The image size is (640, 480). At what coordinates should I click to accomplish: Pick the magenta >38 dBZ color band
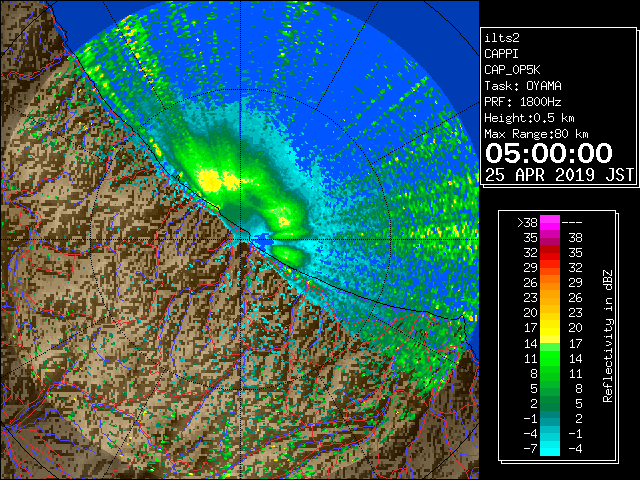550,223
